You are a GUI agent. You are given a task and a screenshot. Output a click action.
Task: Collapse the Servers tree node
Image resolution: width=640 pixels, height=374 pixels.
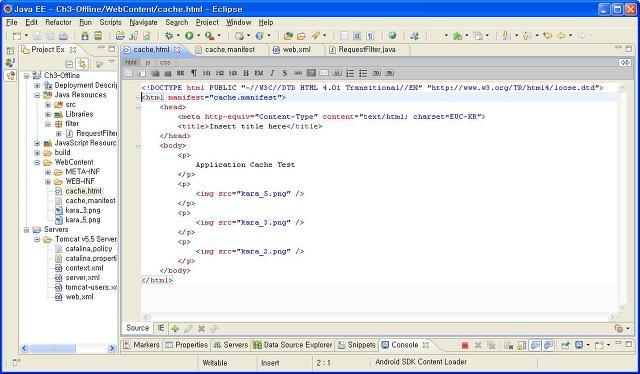[27, 229]
